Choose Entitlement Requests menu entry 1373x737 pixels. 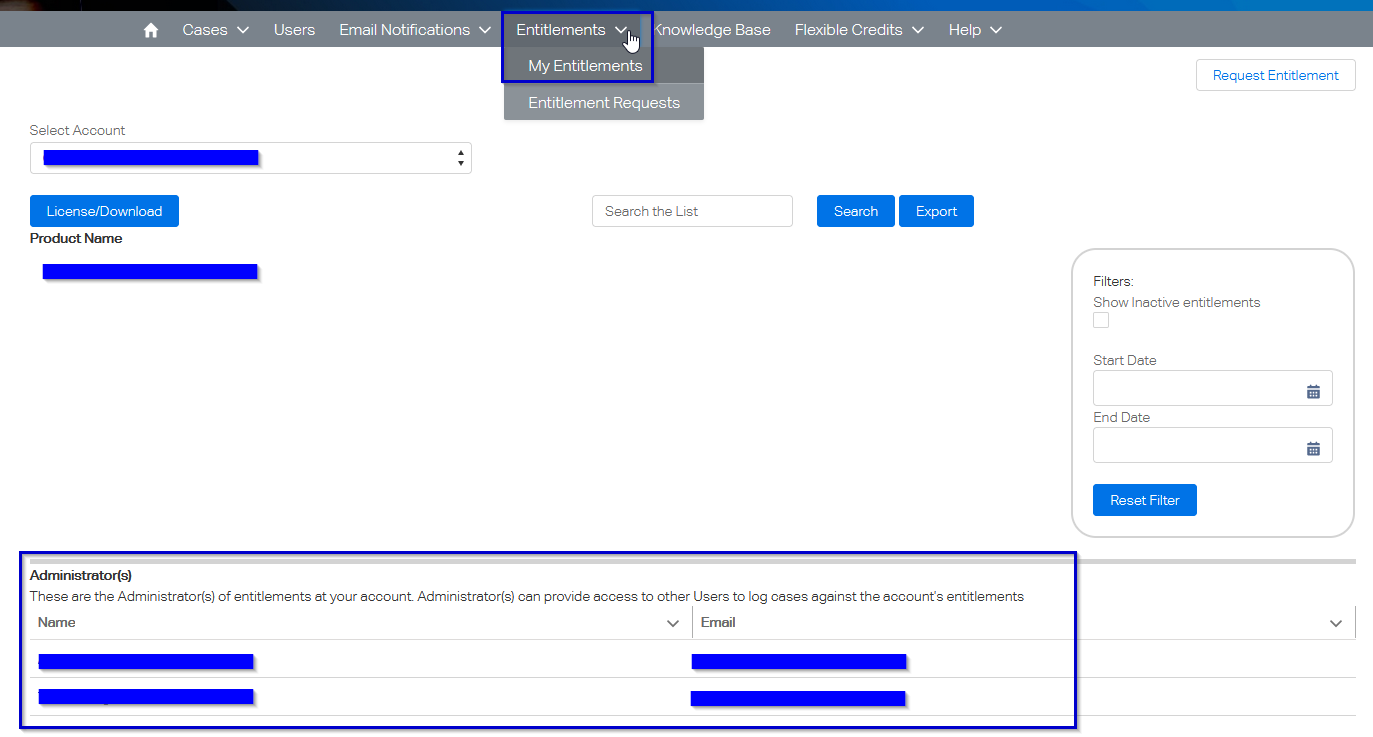[x=604, y=103]
